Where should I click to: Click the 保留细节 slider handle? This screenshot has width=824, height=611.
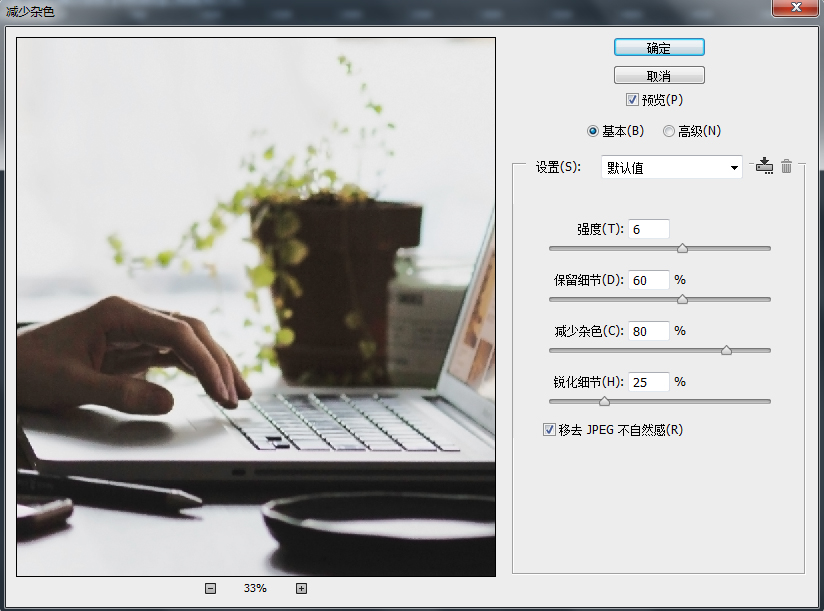point(683,299)
